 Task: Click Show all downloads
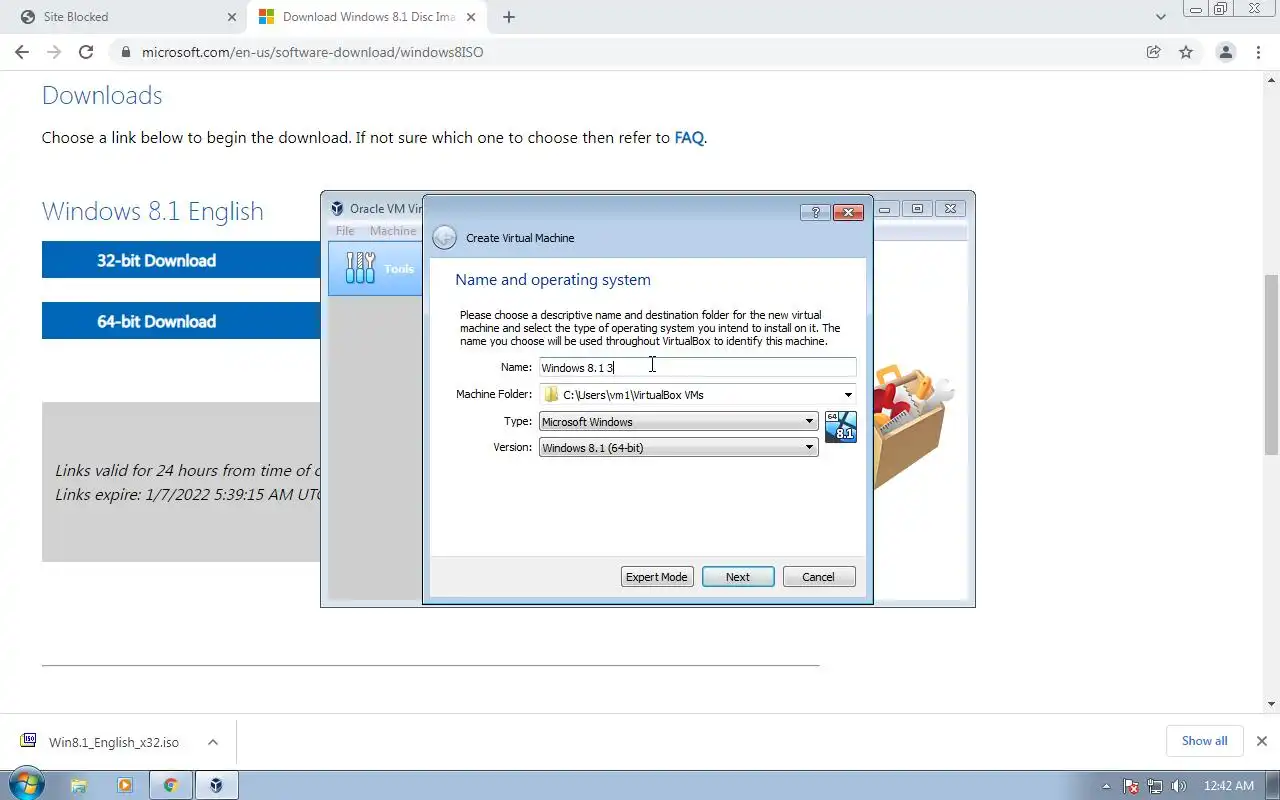tap(1204, 741)
